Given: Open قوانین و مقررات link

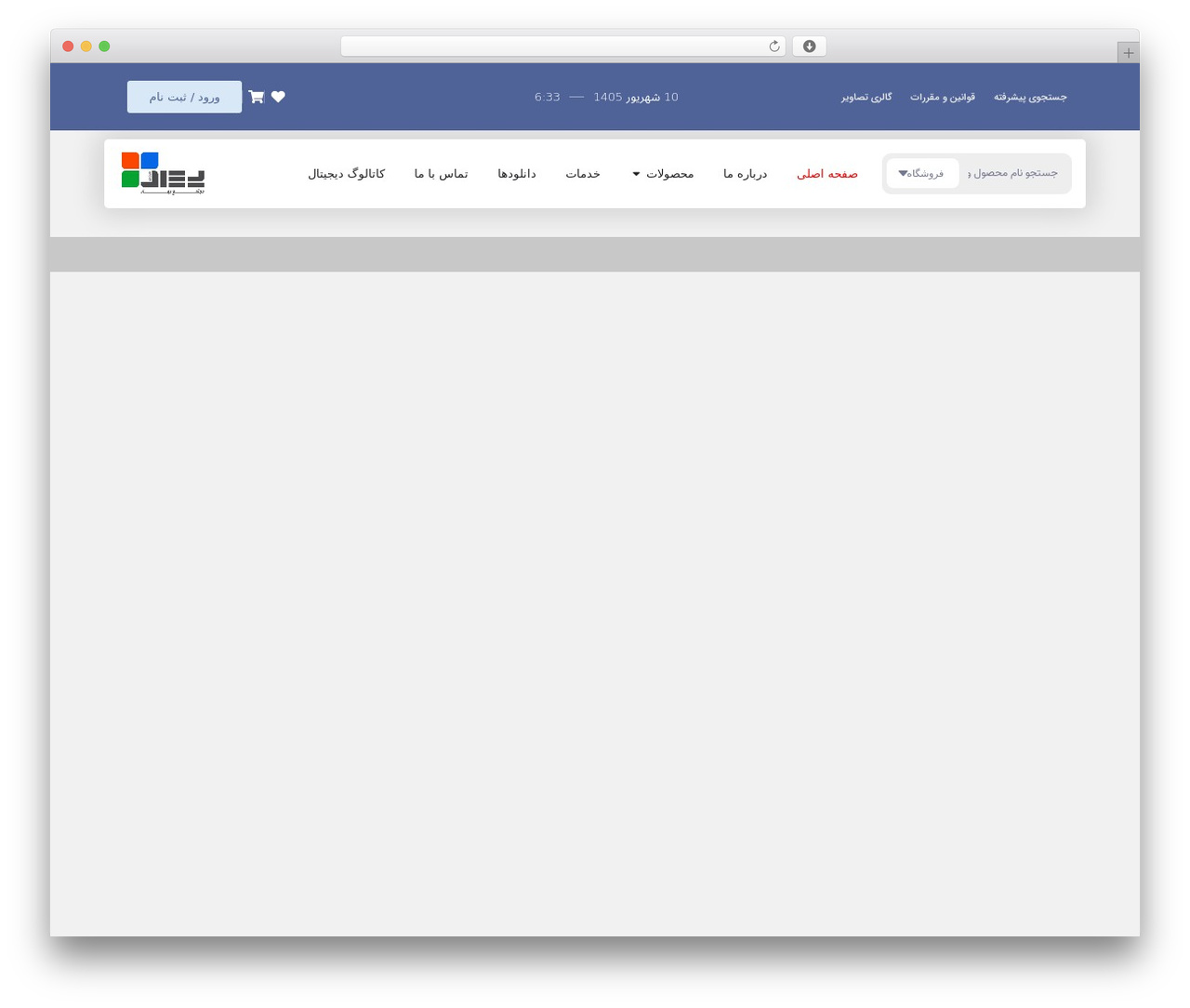Looking at the screenshot, I should point(943,97).
